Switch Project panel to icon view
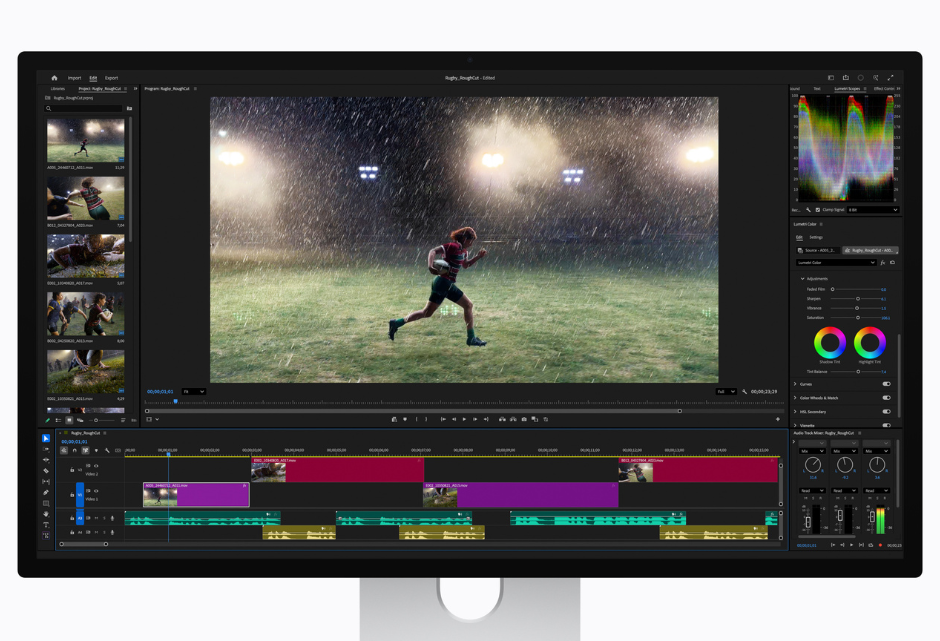Viewport: 940px width, 641px height. click(69, 420)
